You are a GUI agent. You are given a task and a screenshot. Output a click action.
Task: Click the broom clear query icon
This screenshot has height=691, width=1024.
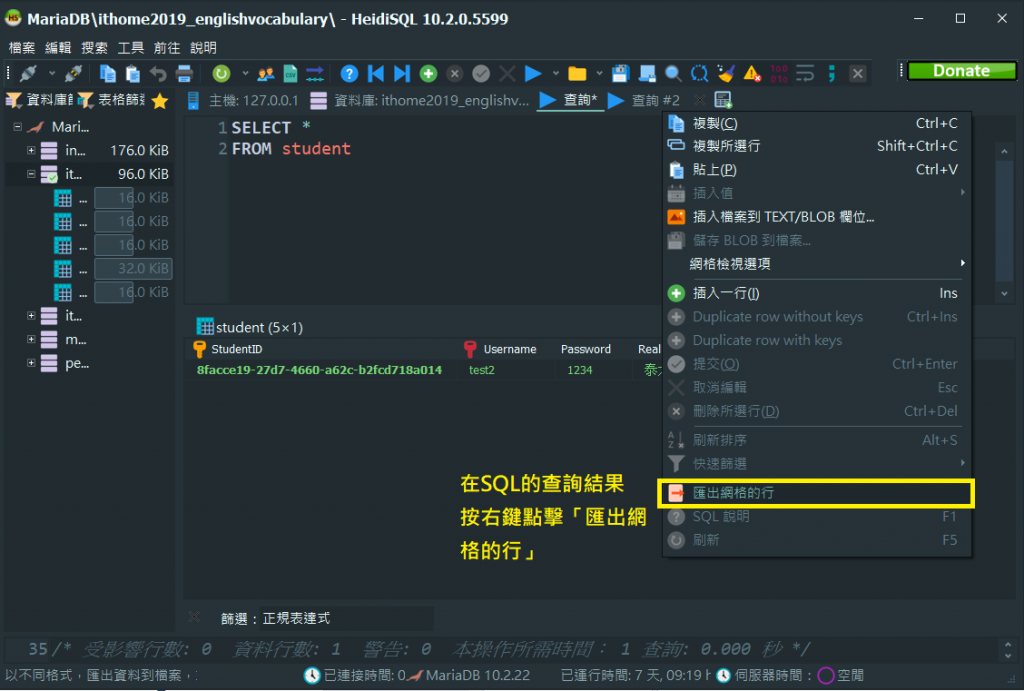click(x=726, y=73)
